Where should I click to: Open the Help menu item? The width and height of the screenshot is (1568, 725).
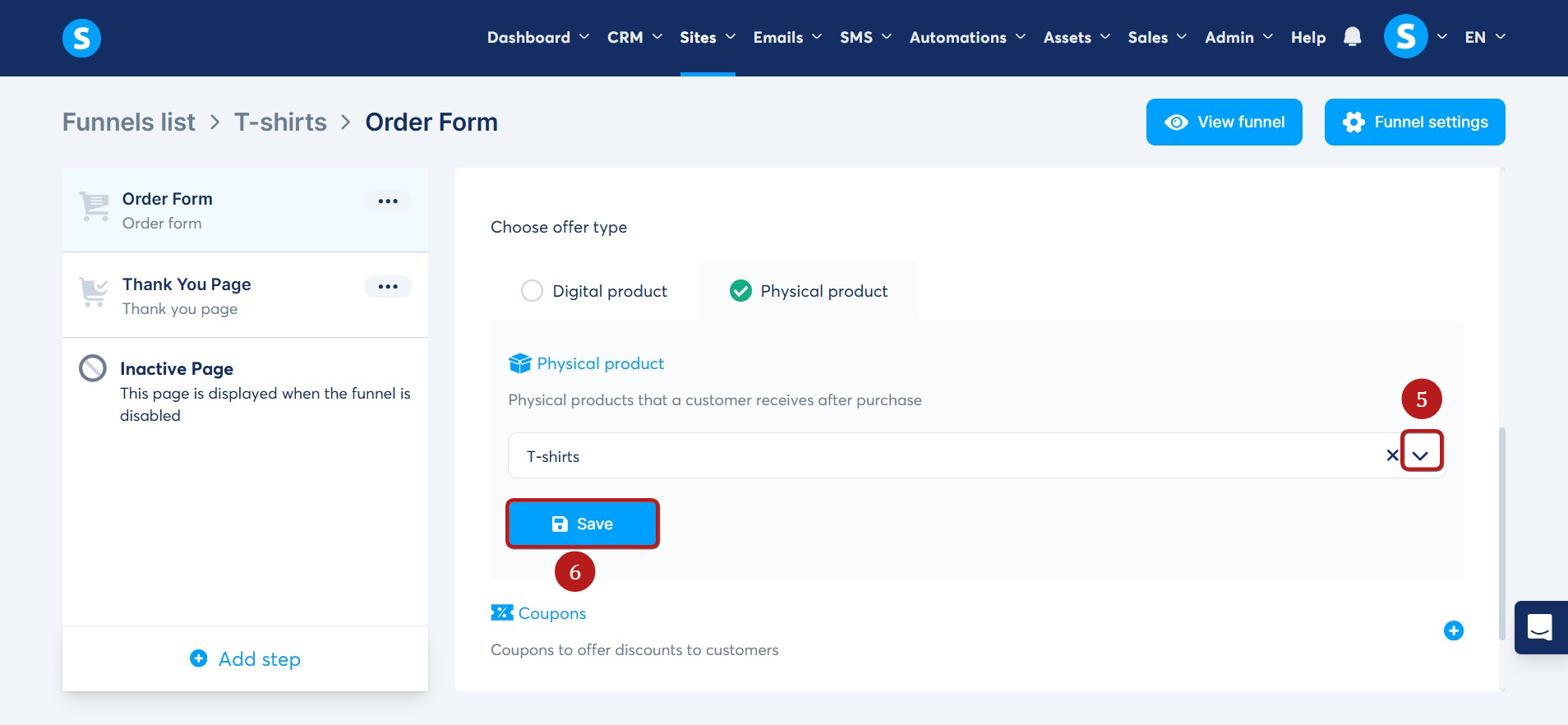[x=1308, y=37]
